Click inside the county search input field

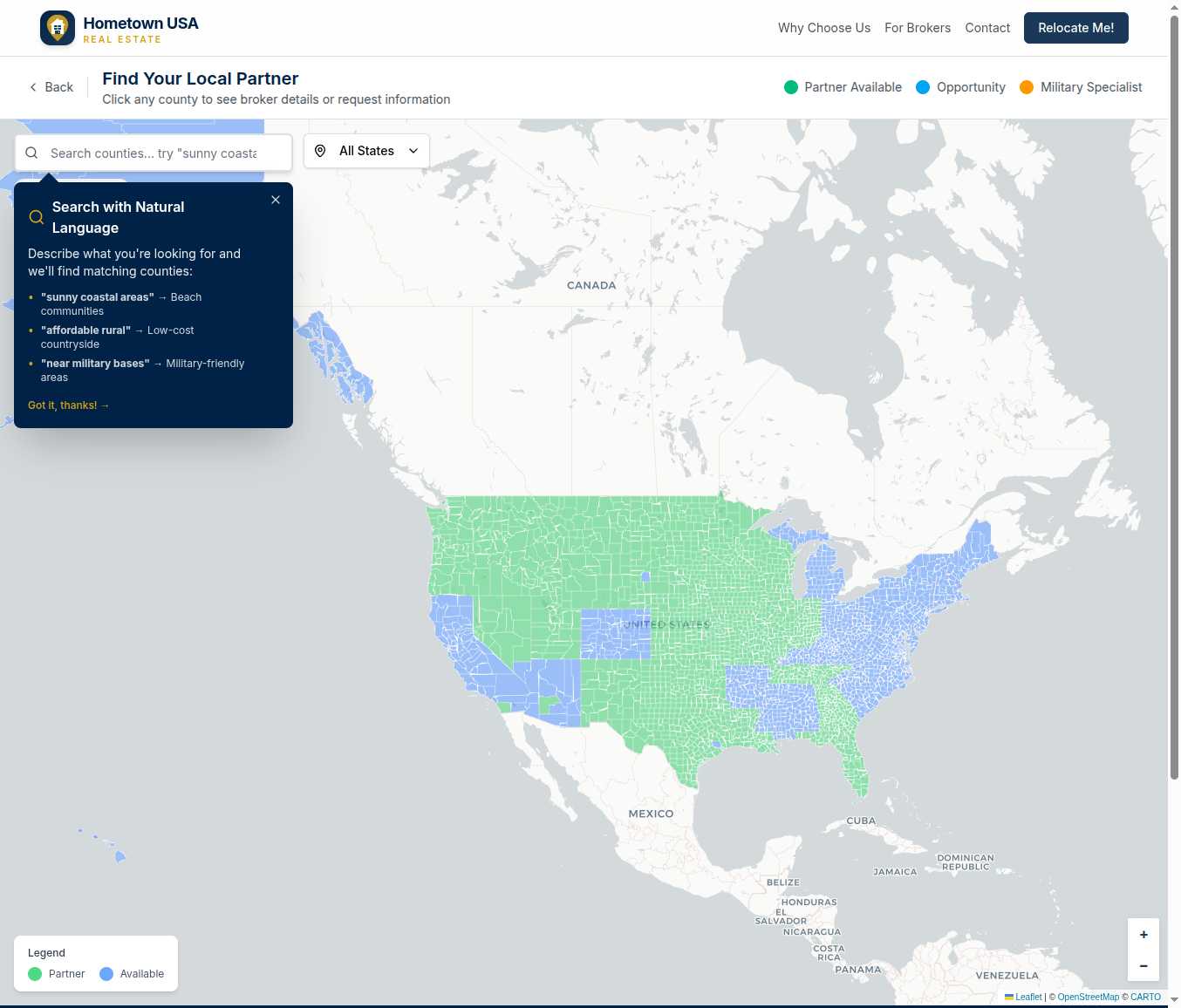[157, 153]
